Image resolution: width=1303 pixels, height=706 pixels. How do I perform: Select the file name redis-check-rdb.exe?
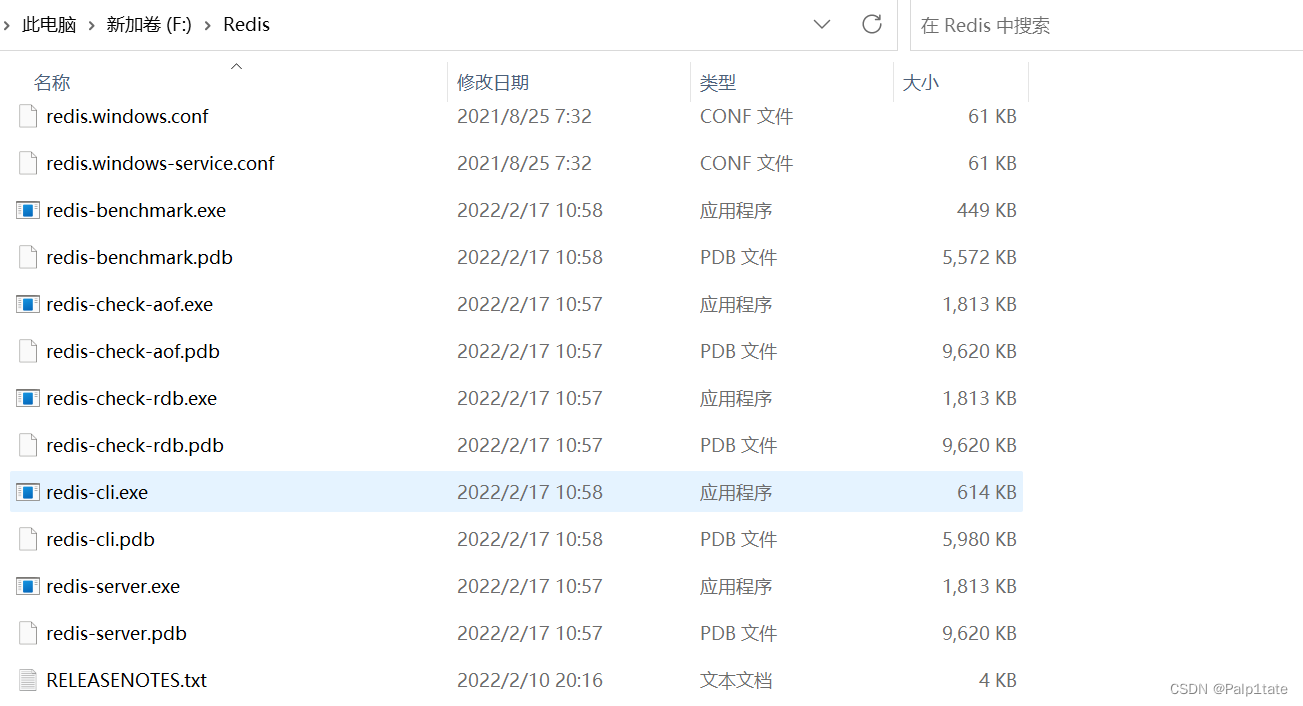click(x=131, y=398)
